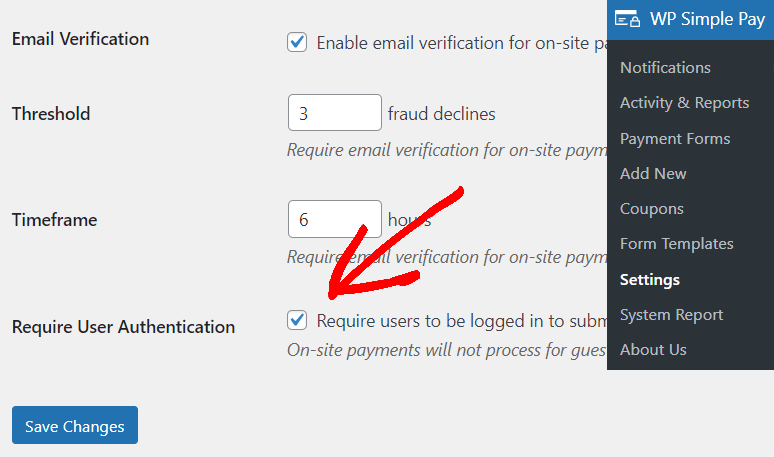Open the WP Simple Pay menu header
Viewport: 774px width, 457px height.
[x=691, y=20]
